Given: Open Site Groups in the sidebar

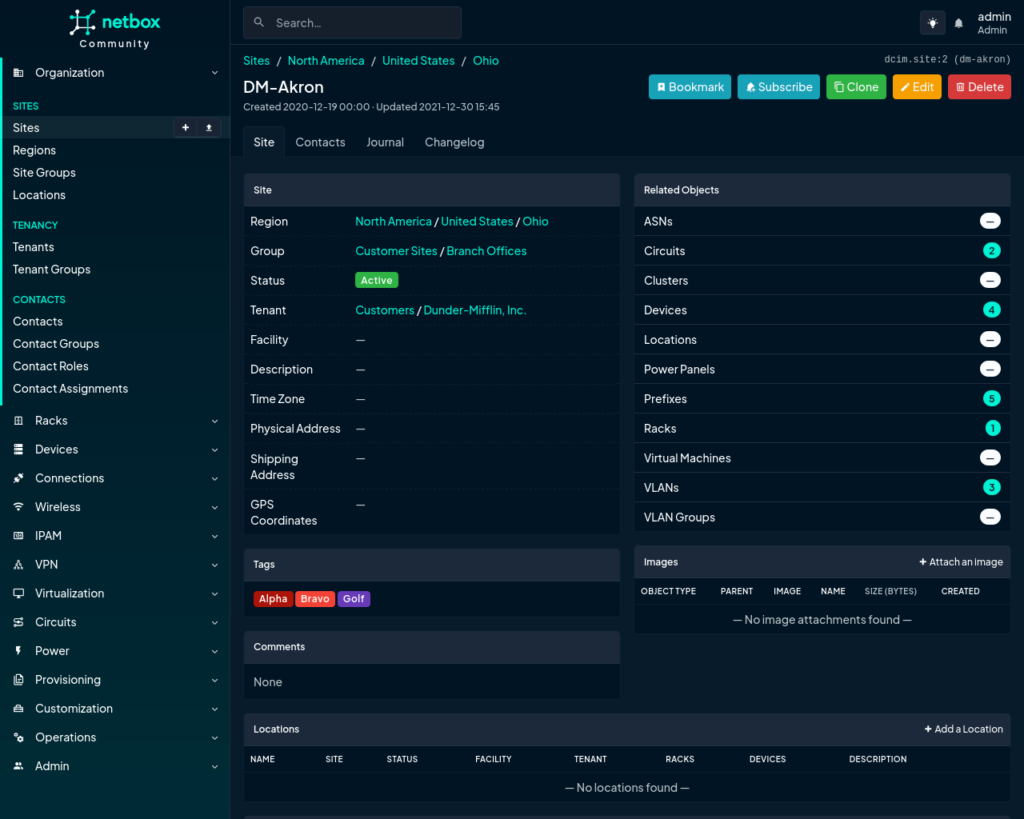Looking at the screenshot, I should coord(44,172).
